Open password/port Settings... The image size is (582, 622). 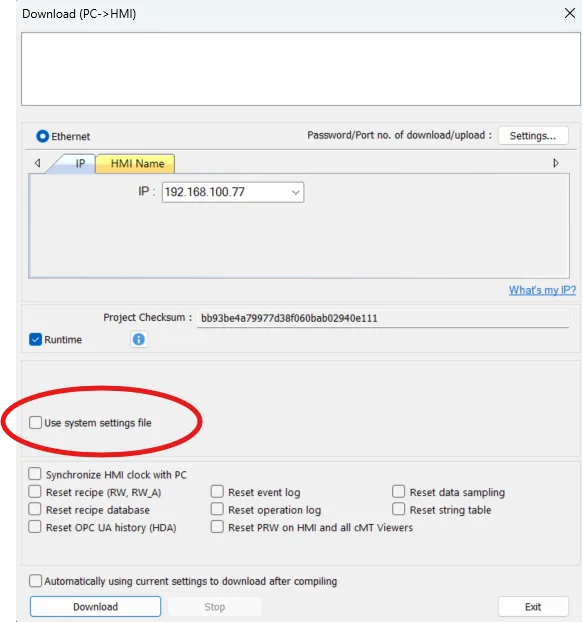point(533,136)
